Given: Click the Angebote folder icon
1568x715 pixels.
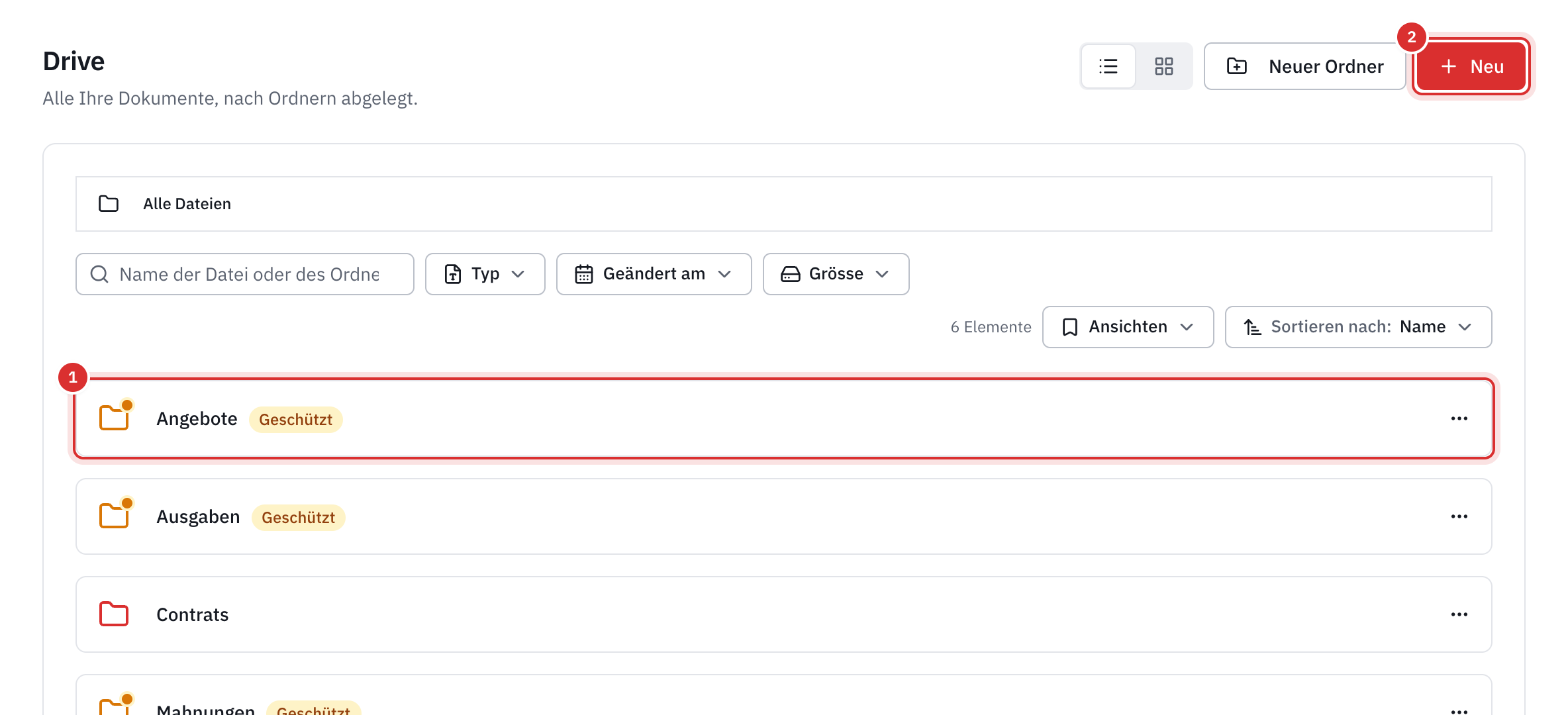Looking at the screenshot, I should click(114, 418).
